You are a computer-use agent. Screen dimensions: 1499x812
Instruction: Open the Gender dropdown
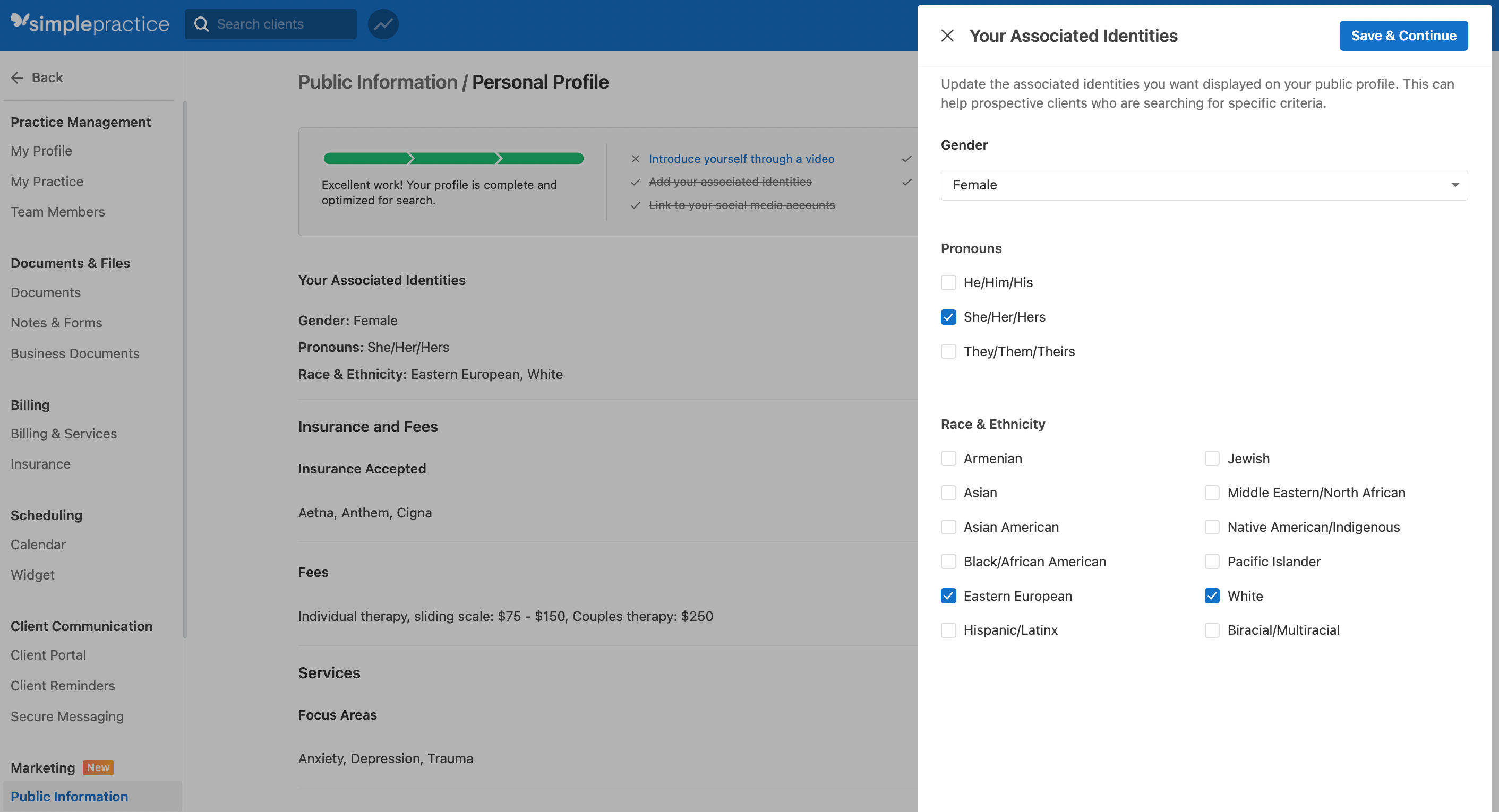(1204, 185)
